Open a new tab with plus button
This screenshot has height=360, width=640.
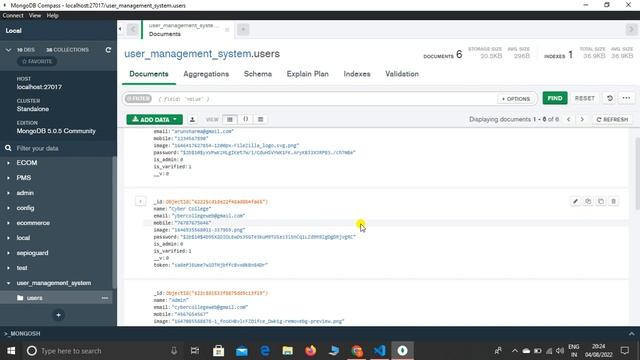point(243,29)
